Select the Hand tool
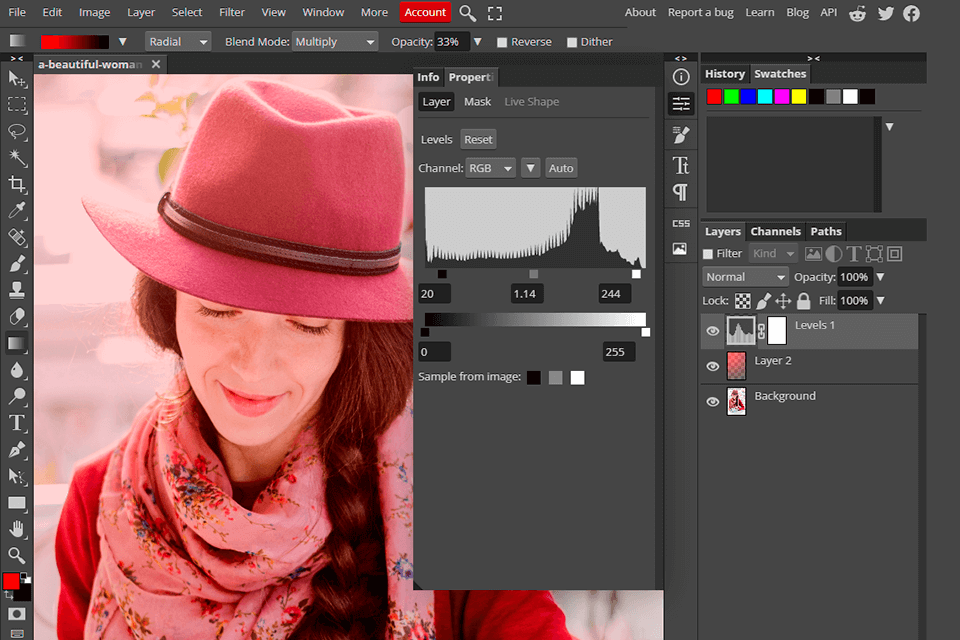Image resolution: width=960 pixels, height=640 pixels. click(17, 529)
